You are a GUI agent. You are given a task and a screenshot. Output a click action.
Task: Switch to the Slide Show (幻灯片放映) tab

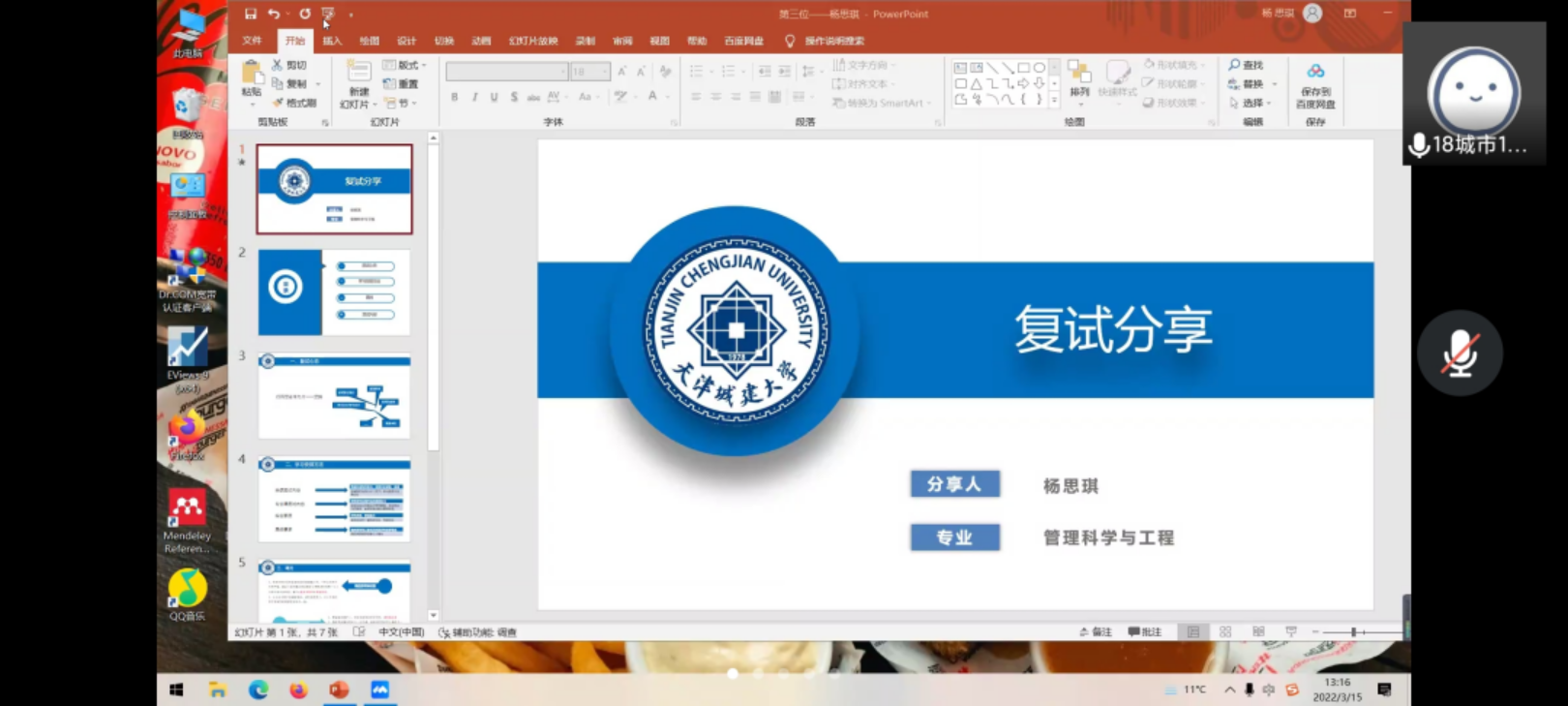533,41
